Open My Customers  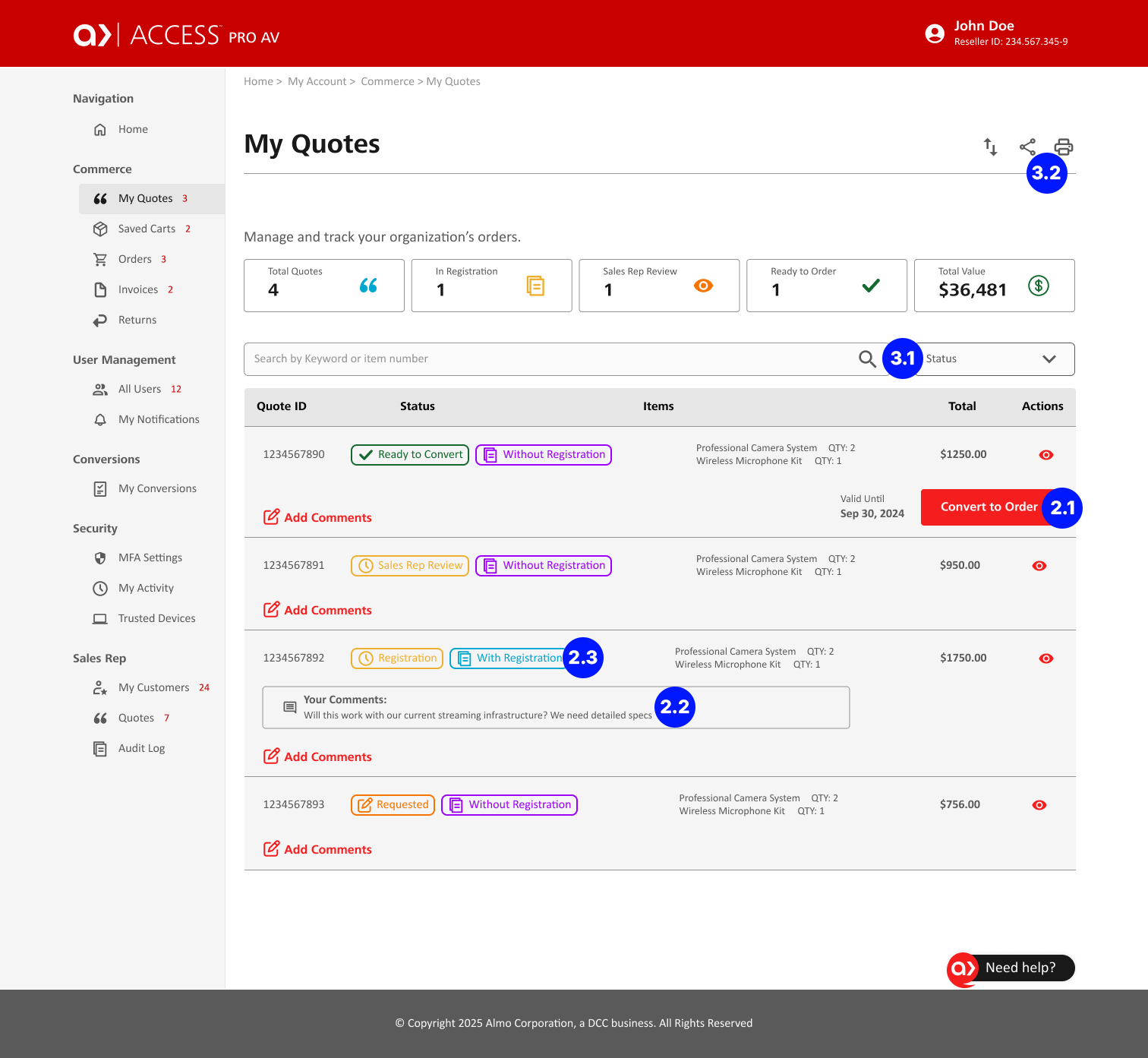pyautogui.click(x=153, y=687)
